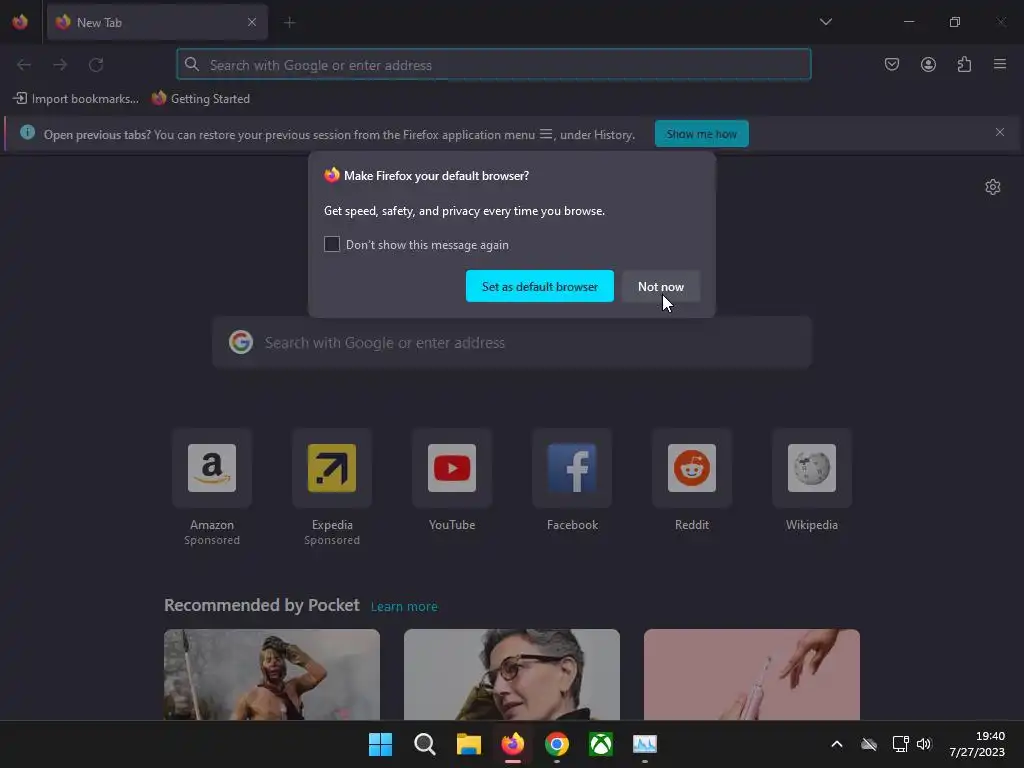Click the info icon in the notification bar
This screenshot has width=1024, height=768.
tap(27, 133)
